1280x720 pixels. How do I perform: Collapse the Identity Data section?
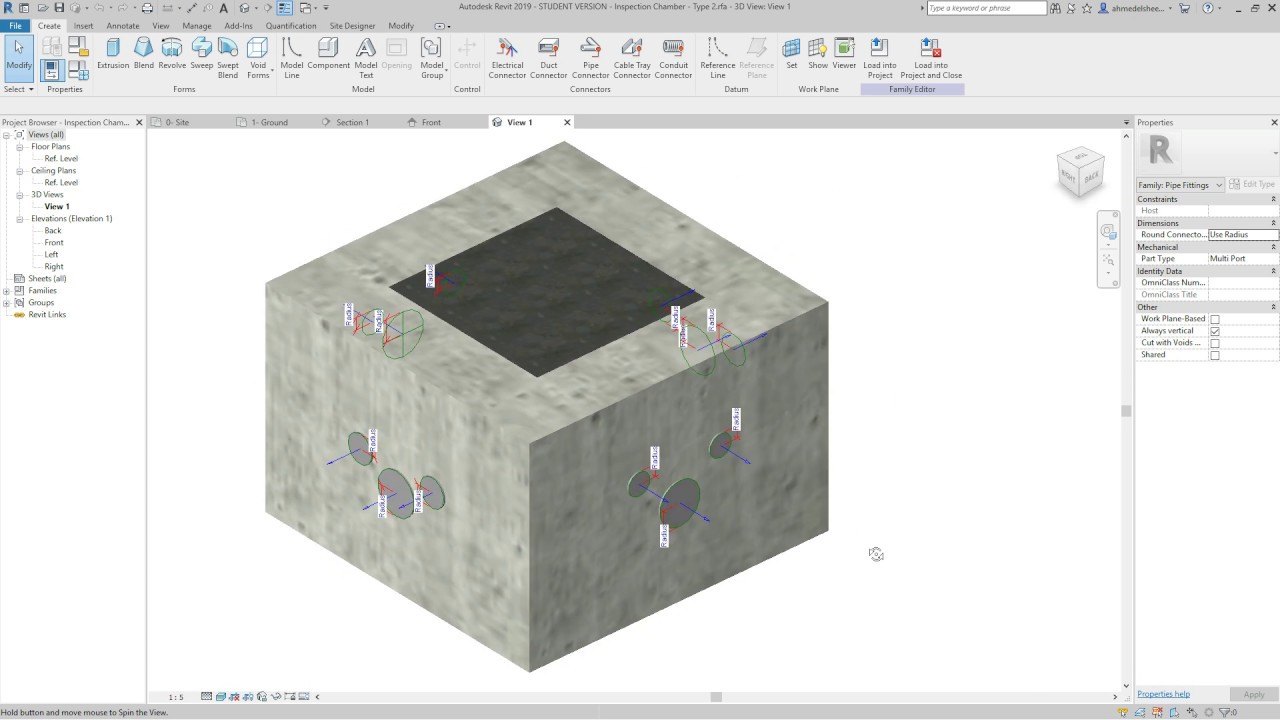[x=1272, y=270]
